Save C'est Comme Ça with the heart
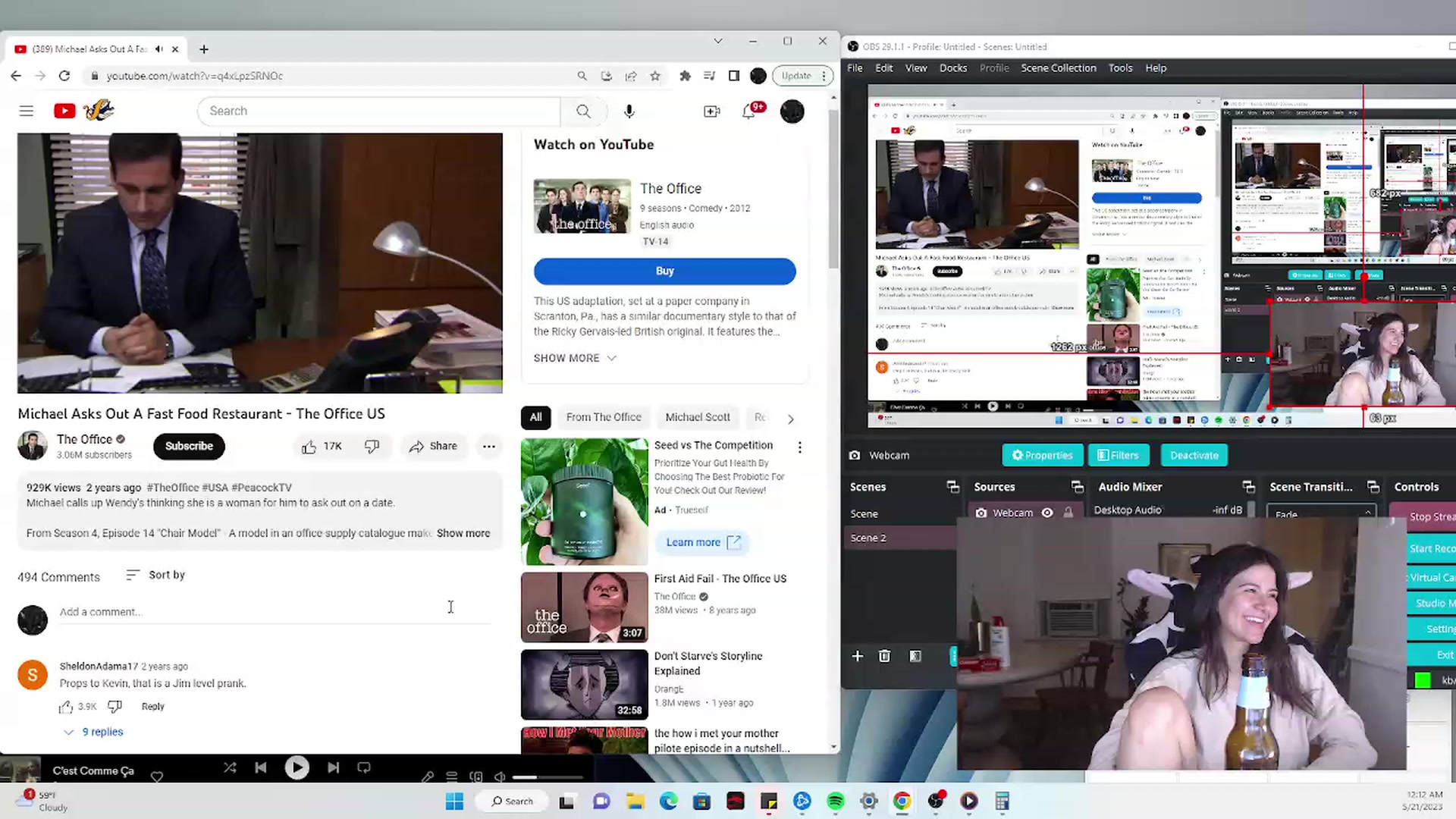This screenshot has width=1456, height=819. [x=157, y=777]
